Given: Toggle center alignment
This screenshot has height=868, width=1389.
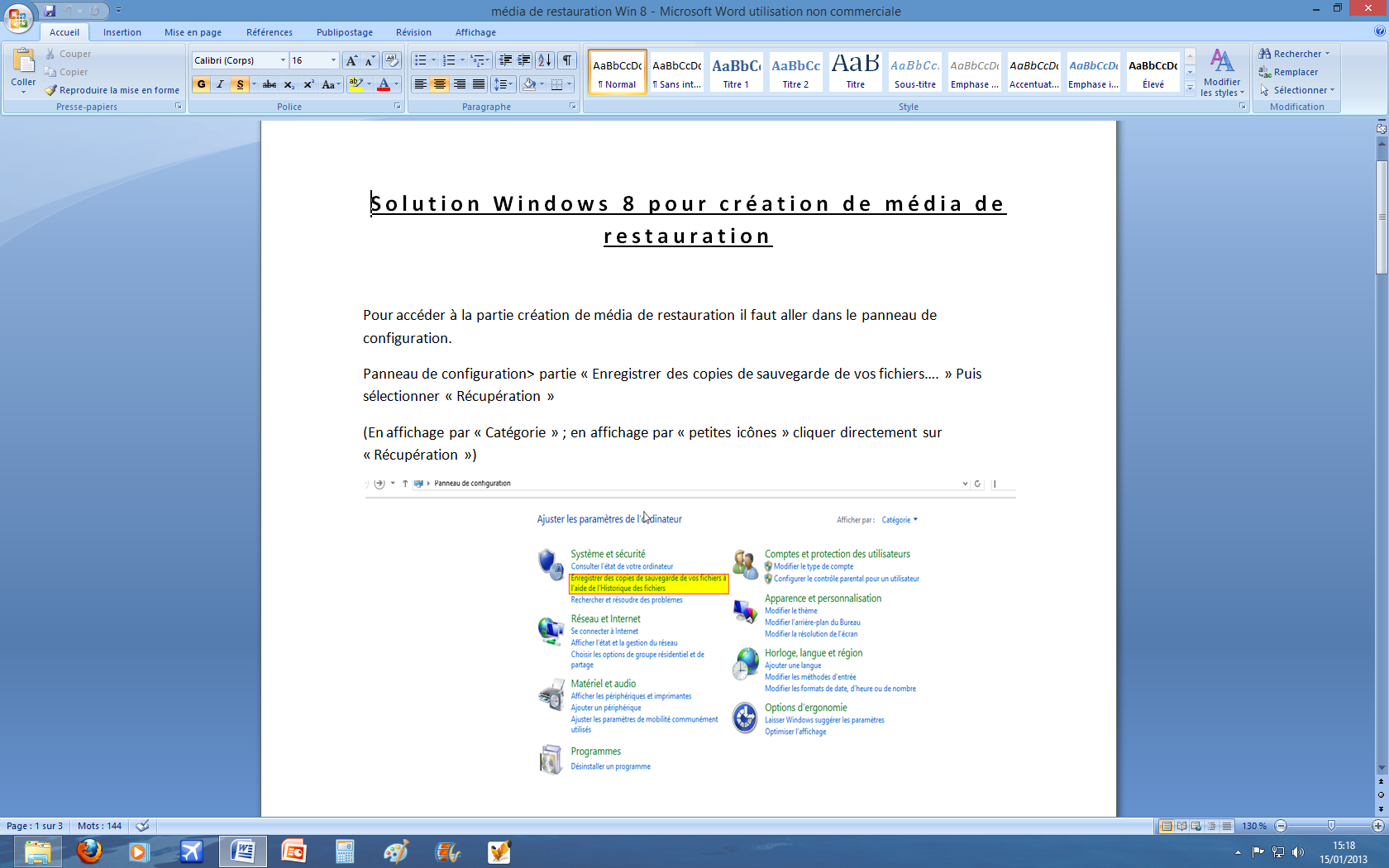Looking at the screenshot, I should 440,84.
